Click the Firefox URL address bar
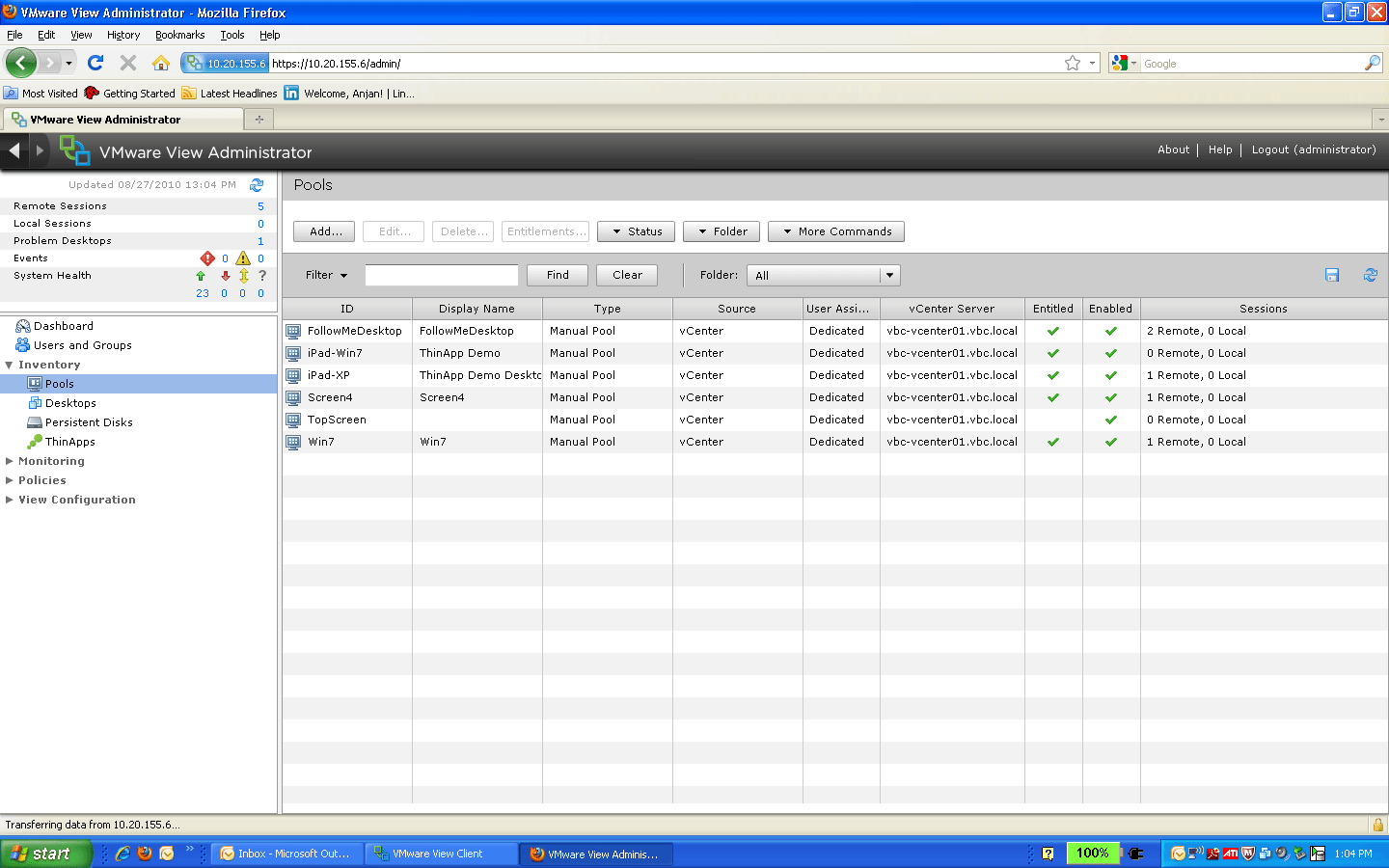The width and height of the screenshot is (1389, 868). (x=664, y=63)
